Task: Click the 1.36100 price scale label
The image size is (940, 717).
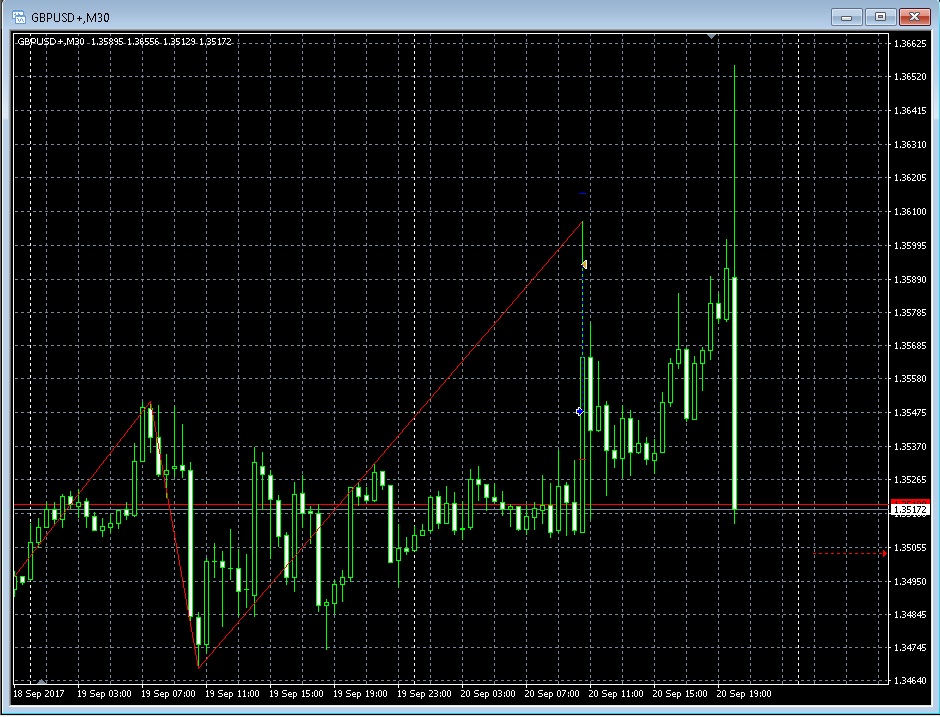Action: pyautogui.click(x=909, y=212)
